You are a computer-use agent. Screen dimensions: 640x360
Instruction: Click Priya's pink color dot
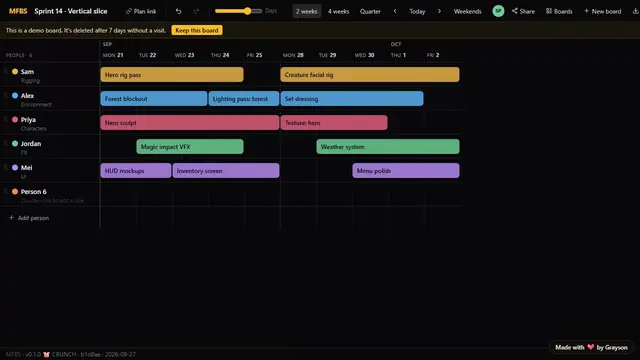pyautogui.click(x=15, y=120)
